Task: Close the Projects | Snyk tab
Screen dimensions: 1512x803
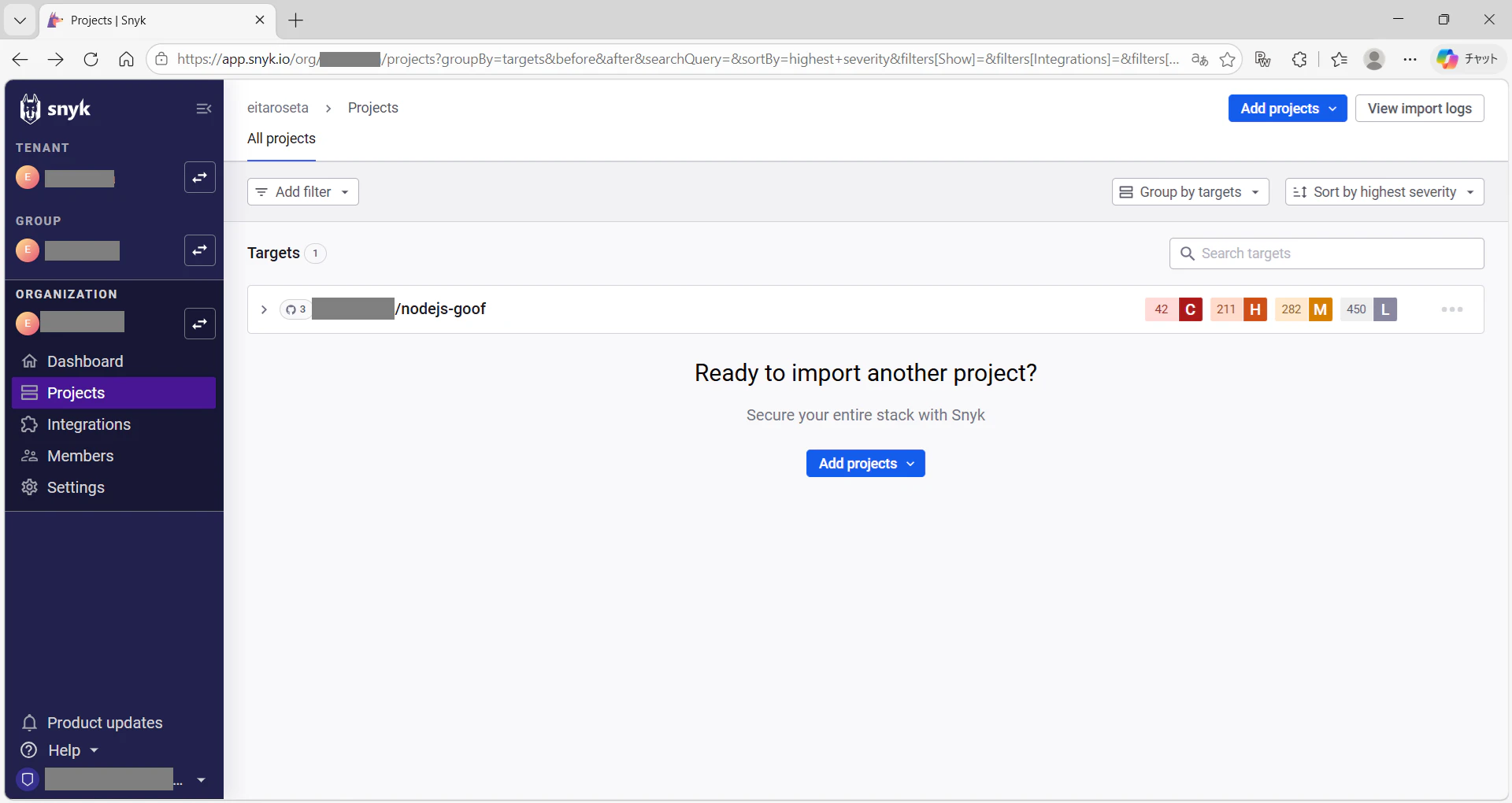Action: point(260,20)
